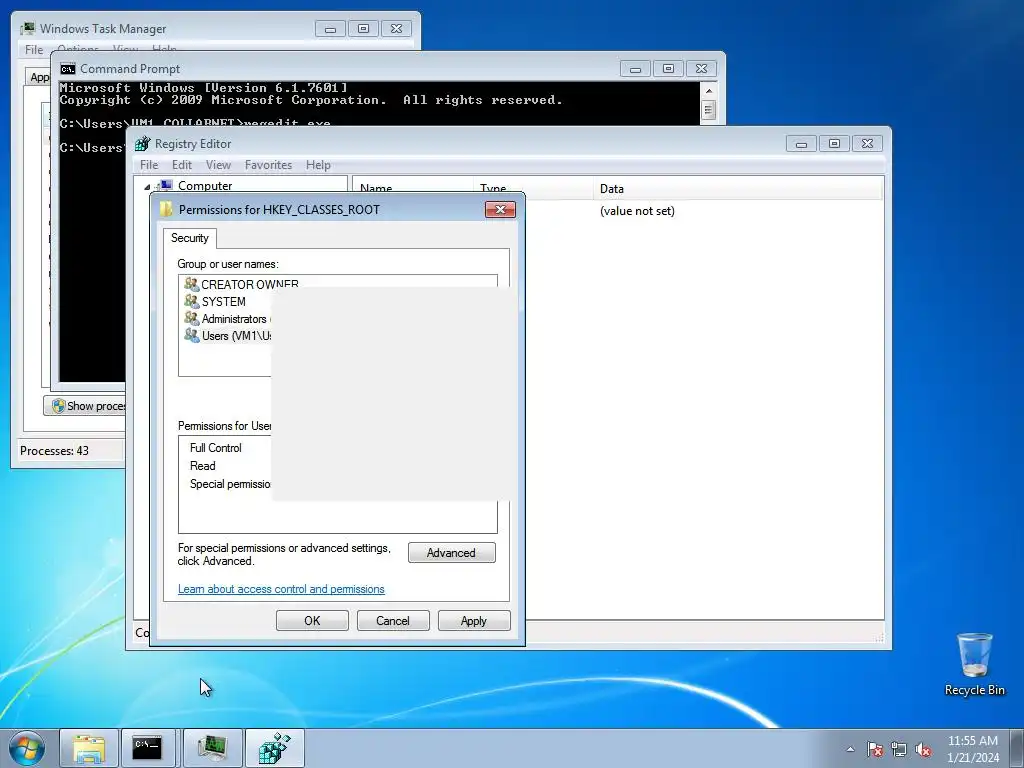Switch to Task Manager taskbar icon
The image size is (1024, 768).
tap(212, 748)
